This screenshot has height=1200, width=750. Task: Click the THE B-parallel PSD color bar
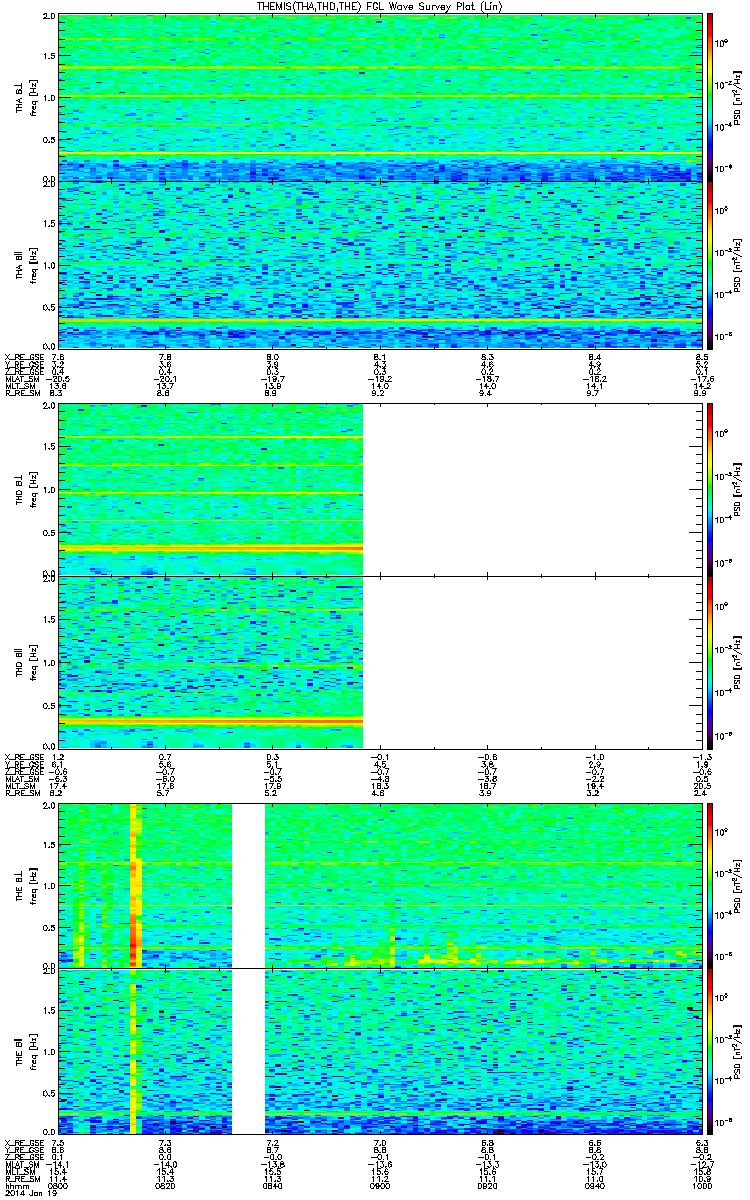(x=711, y=1051)
